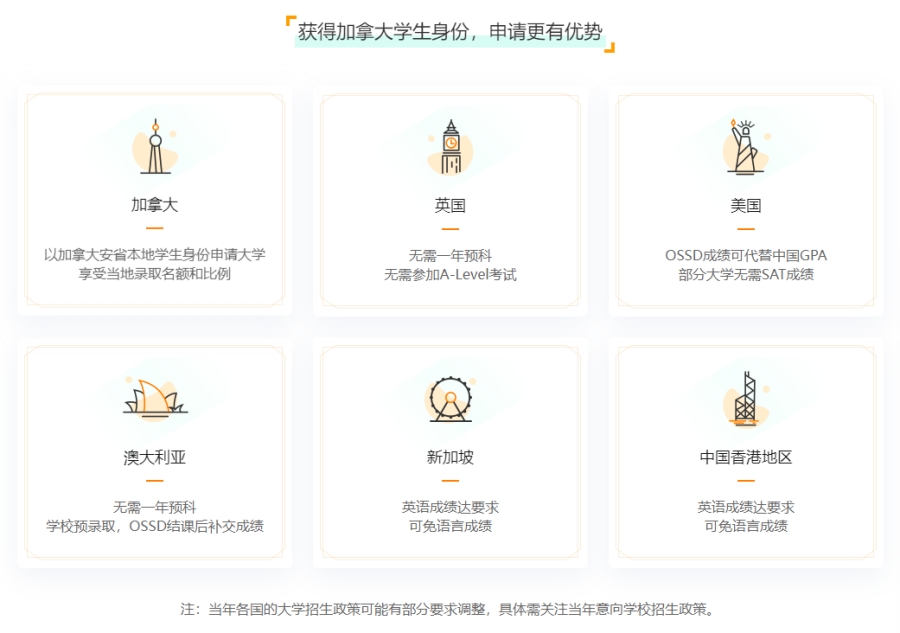The height and width of the screenshot is (633, 900).
Task: Select the 美国 card title
Action: coord(746,205)
